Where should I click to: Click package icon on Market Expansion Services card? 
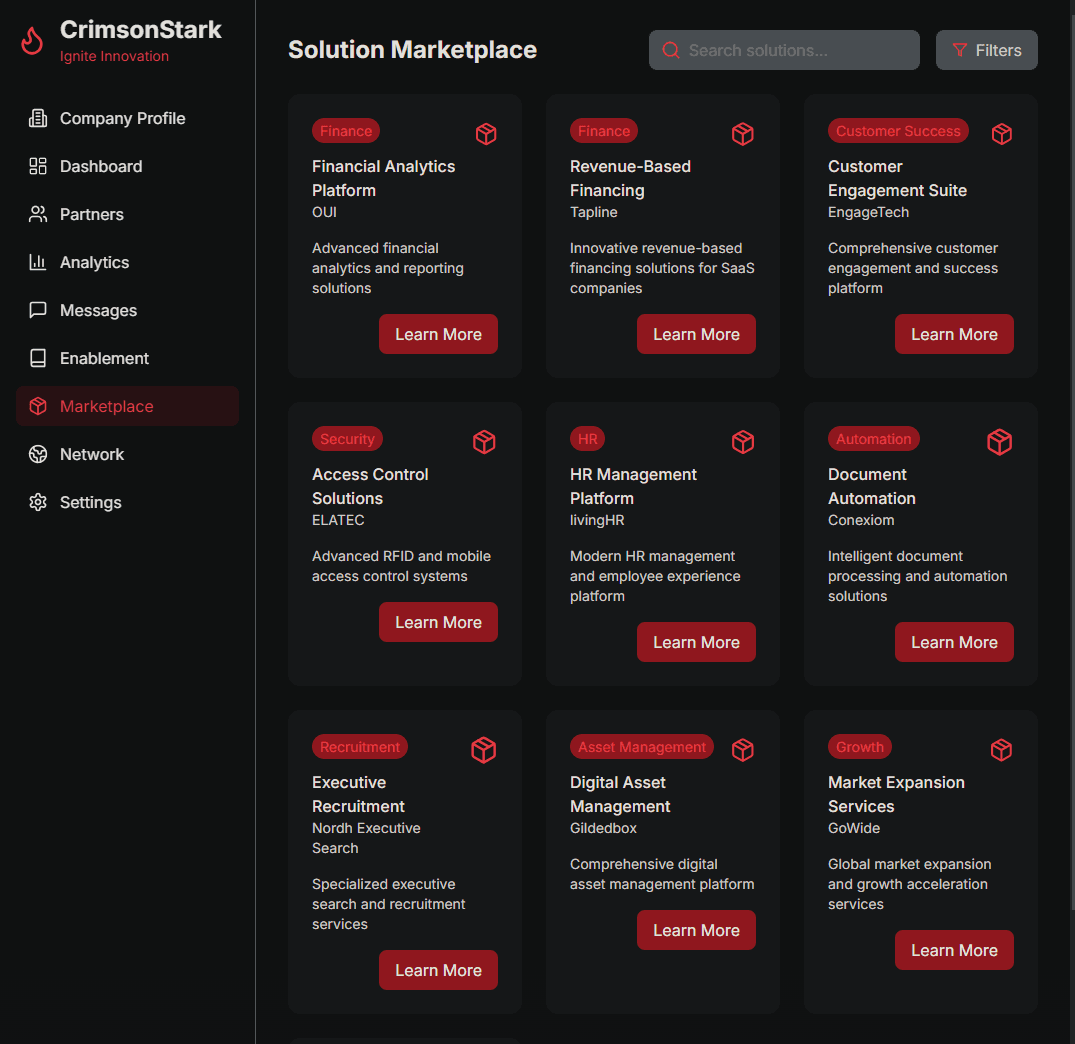point(1002,750)
